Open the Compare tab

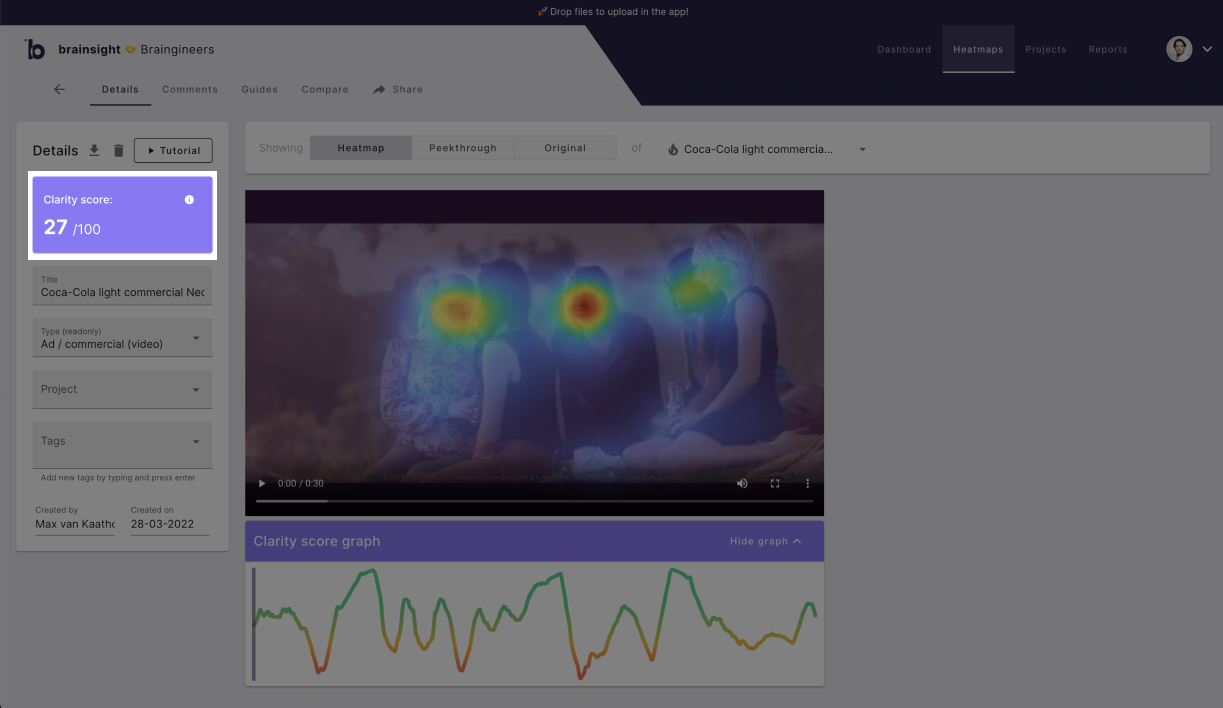[325, 89]
